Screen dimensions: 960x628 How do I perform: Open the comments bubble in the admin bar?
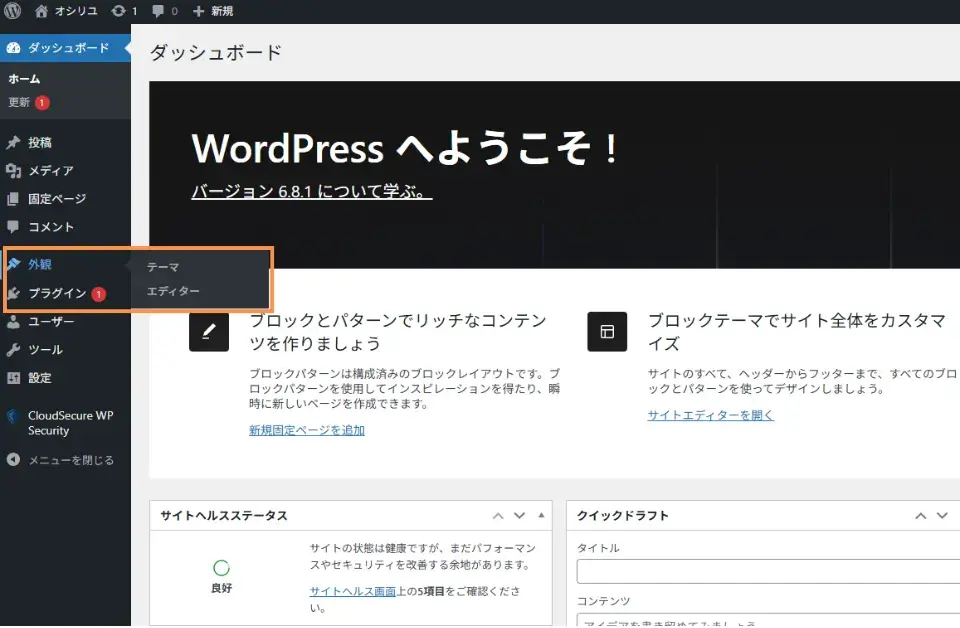(x=165, y=10)
